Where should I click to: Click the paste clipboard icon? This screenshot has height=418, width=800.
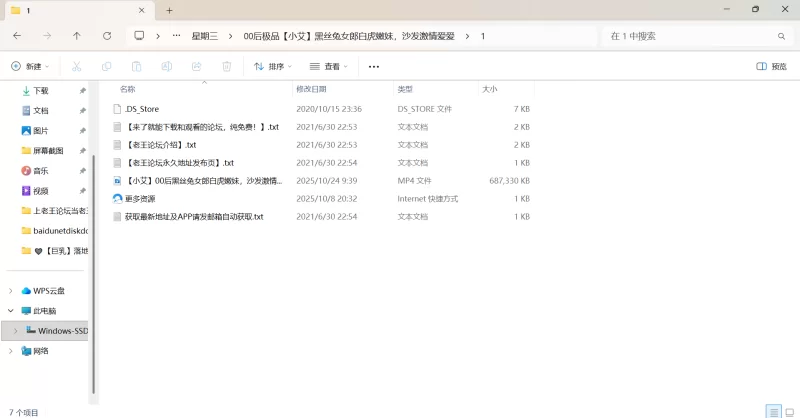[x=136, y=66]
